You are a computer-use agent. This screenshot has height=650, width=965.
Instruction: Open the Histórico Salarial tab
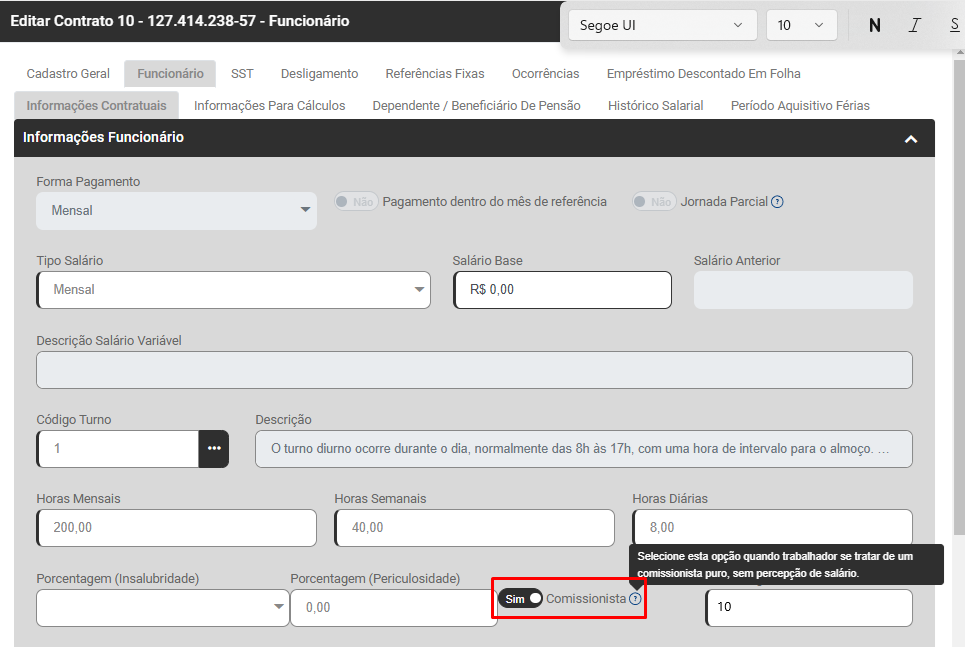tap(655, 106)
